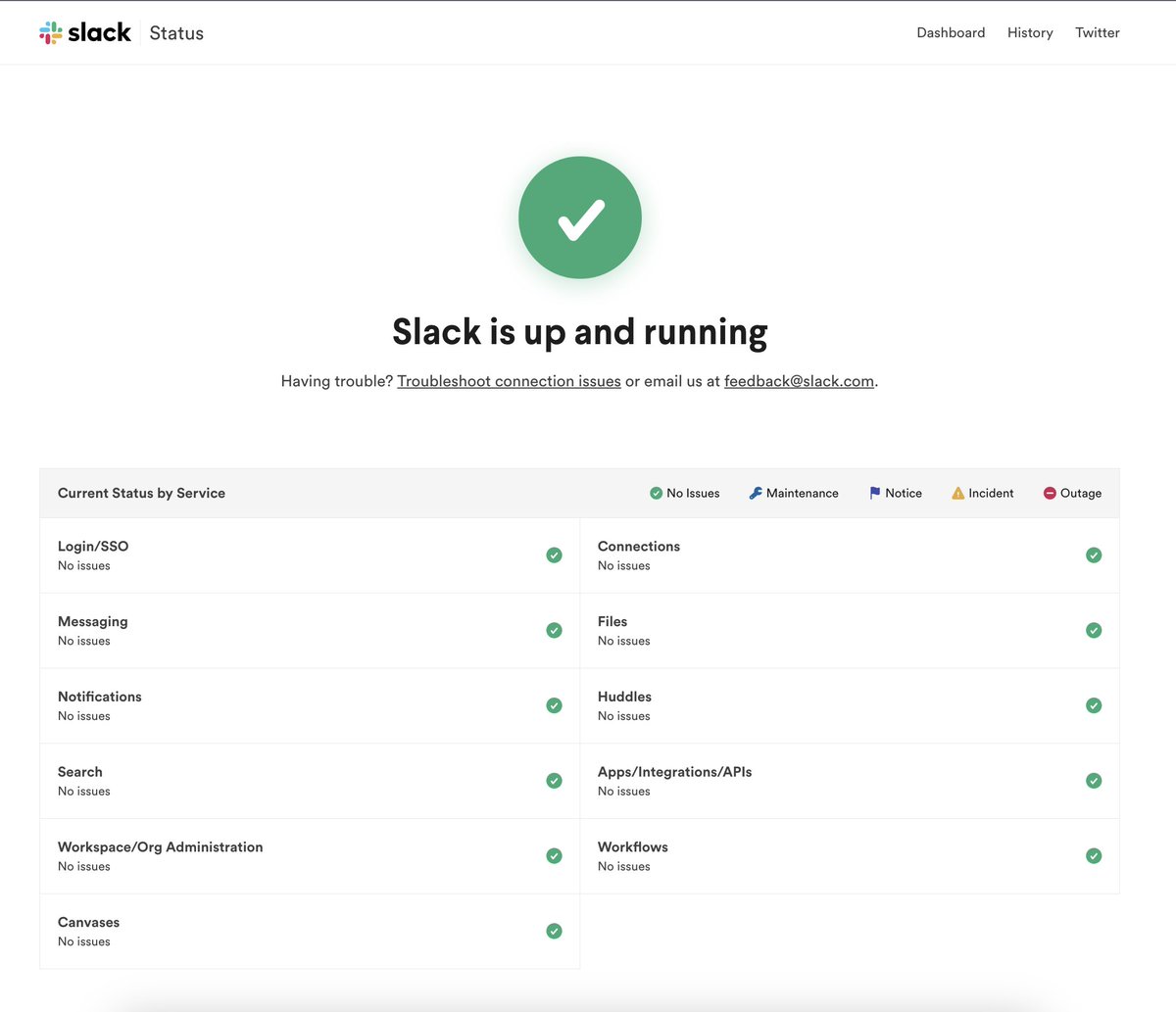Click No issues text under Workflows
Screen dimensions: 1176x1012
click(x=624, y=866)
